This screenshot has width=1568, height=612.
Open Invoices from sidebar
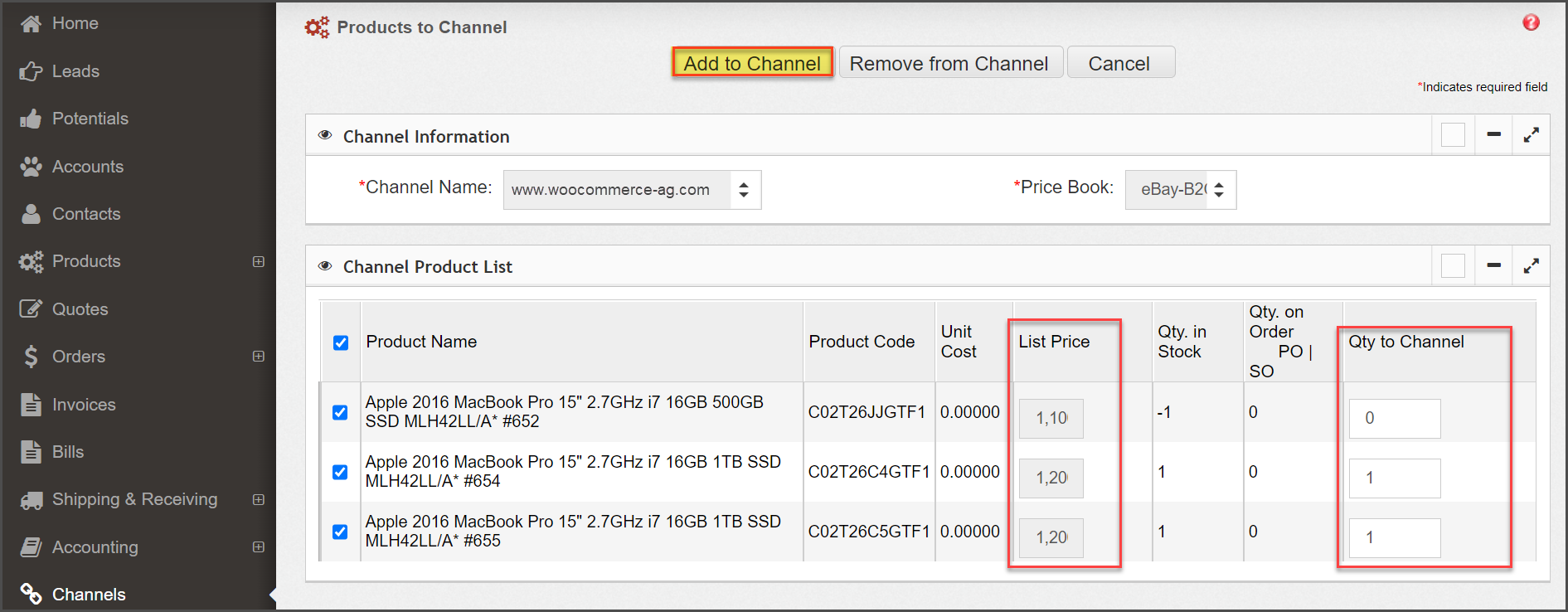(84, 405)
